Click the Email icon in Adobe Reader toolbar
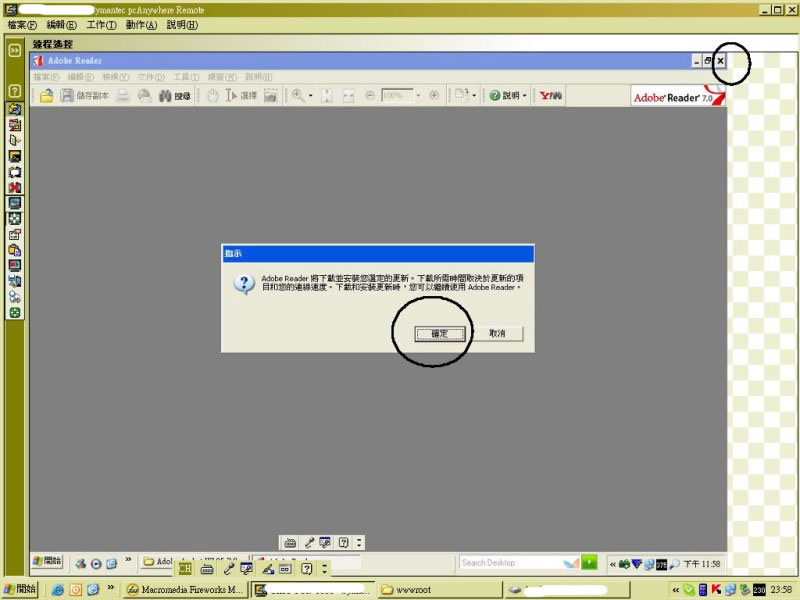 (145, 95)
